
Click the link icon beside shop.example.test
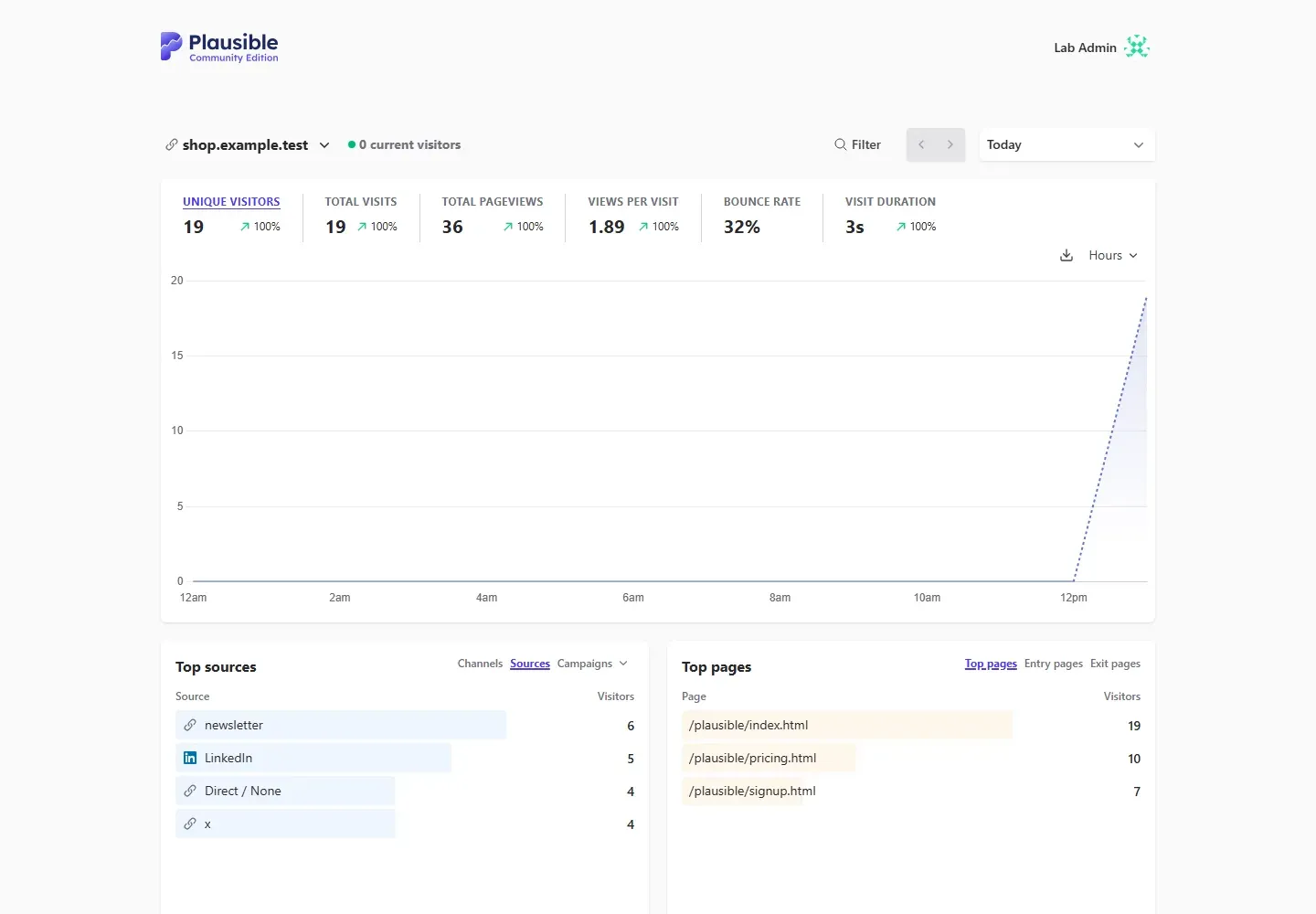coord(171,144)
